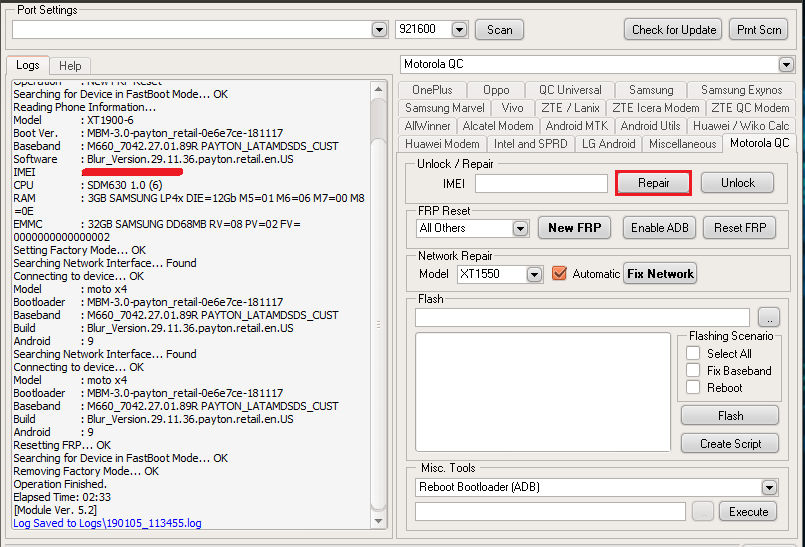
Task: Open the Android MTK tab
Action: 577,126
